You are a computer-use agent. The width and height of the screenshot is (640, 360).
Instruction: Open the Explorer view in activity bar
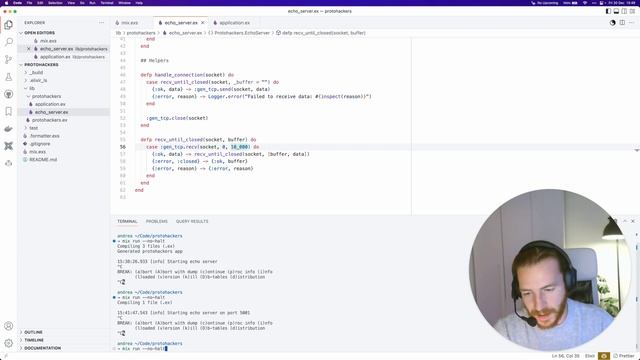click(x=8, y=25)
